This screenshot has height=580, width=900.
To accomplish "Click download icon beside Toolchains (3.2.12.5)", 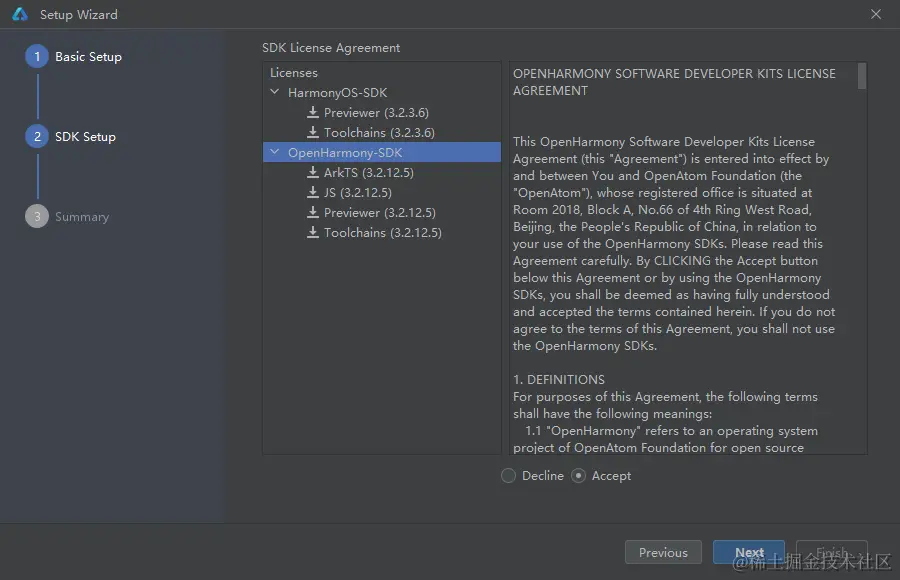I will 313,233.
